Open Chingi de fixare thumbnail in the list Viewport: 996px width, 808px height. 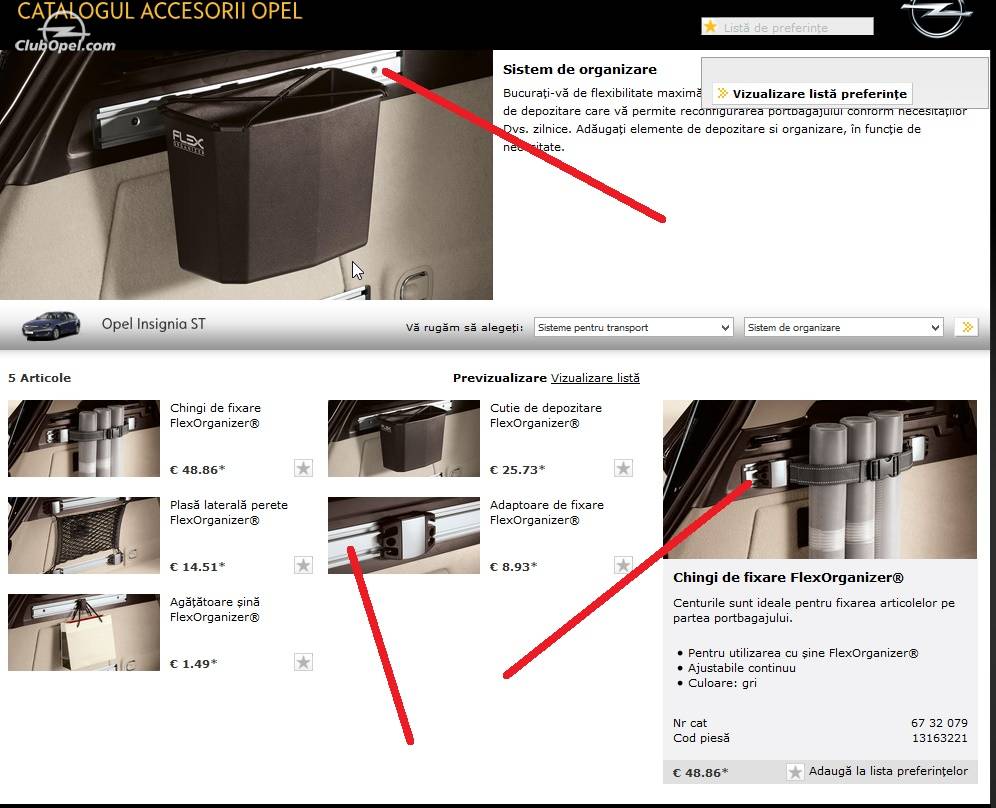pyautogui.click(x=84, y=438)
